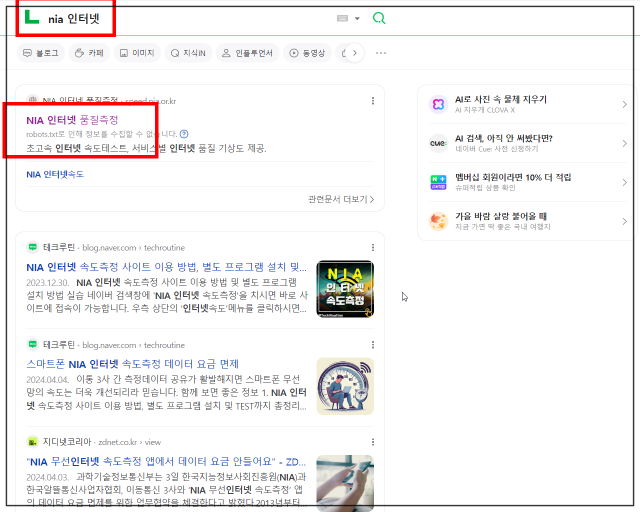Click the robots.txt help question icon
The width and height of the screenshot is (640, 512).
184,134
